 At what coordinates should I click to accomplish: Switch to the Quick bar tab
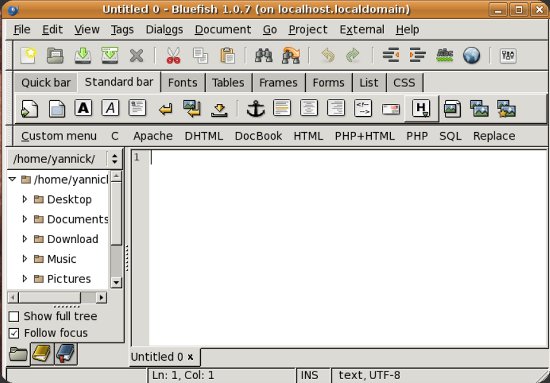tap(46, 83)
